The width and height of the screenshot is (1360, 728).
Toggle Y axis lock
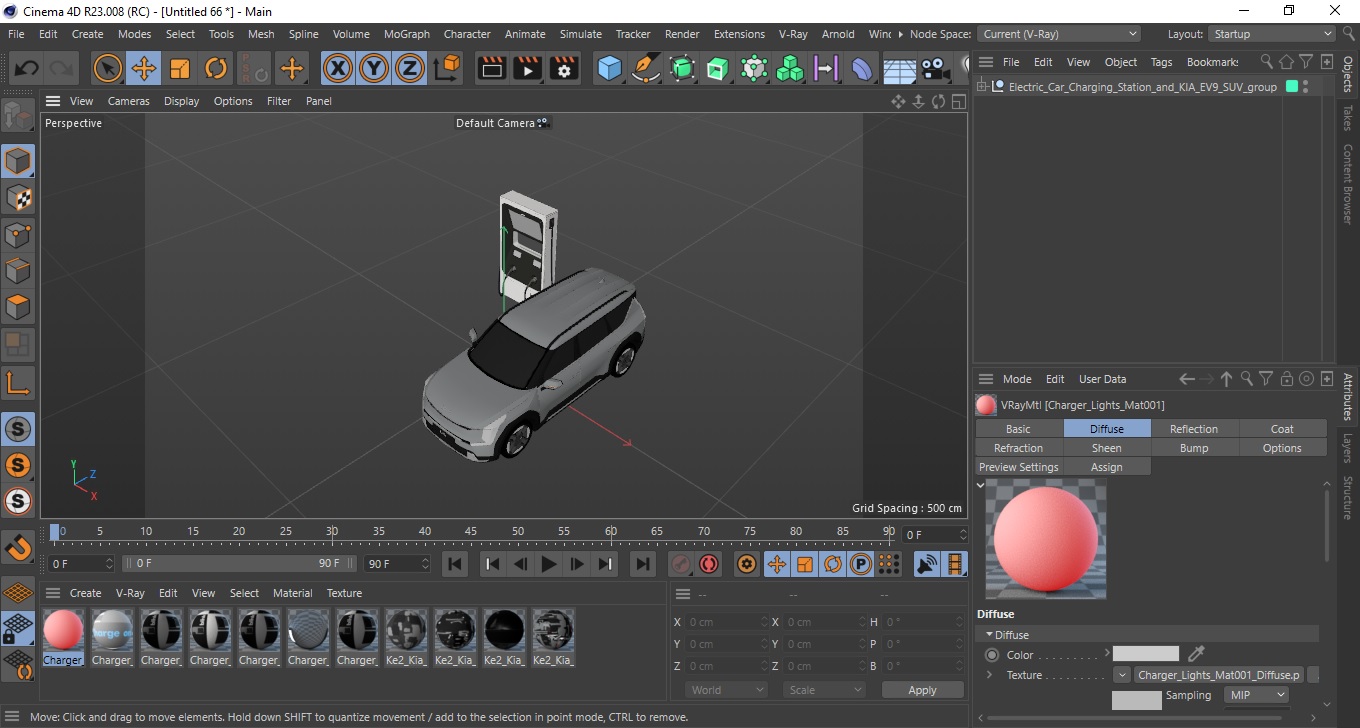(374, 69)
